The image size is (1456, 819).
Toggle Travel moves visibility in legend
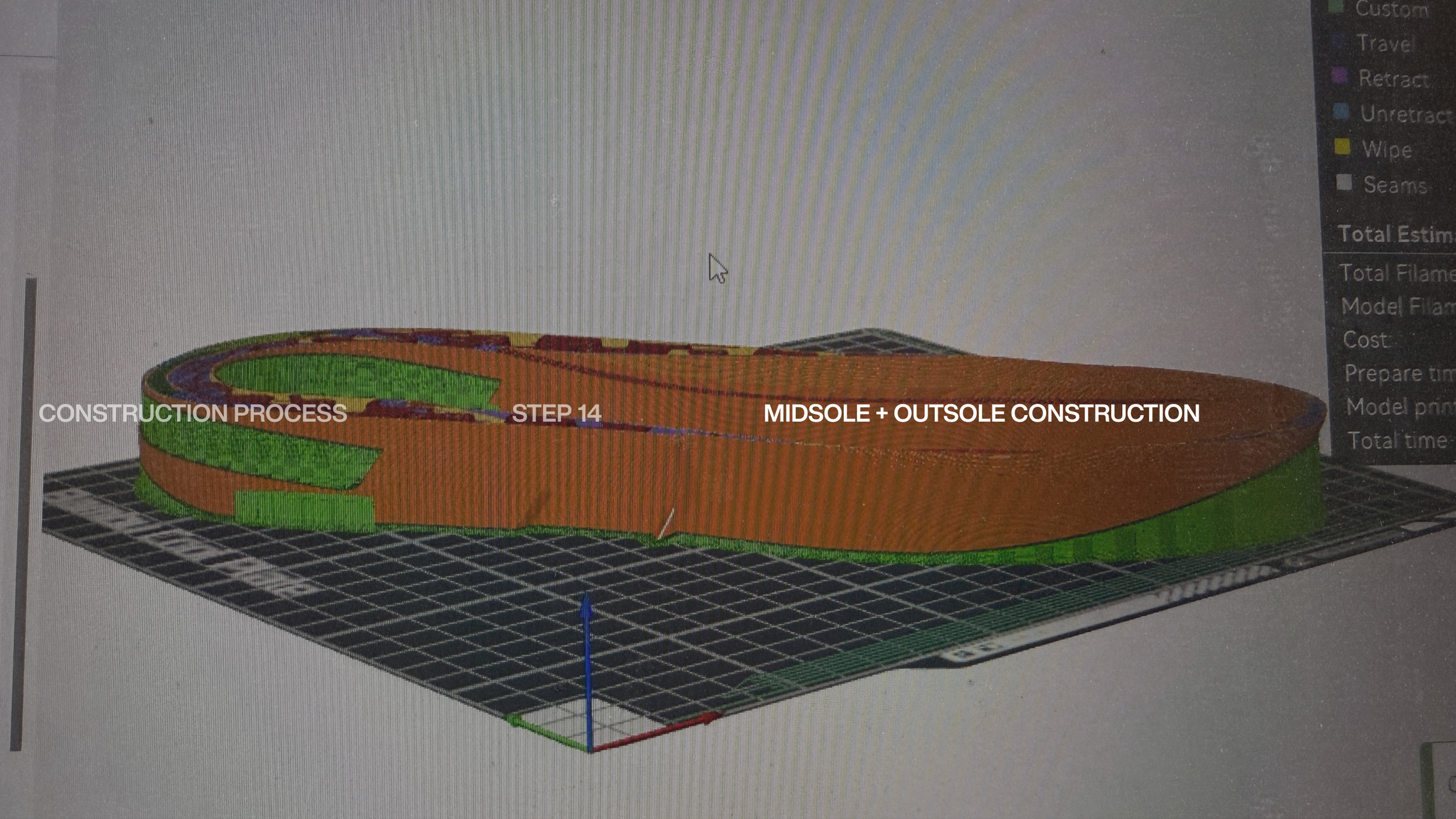(x=1385, y=43)
